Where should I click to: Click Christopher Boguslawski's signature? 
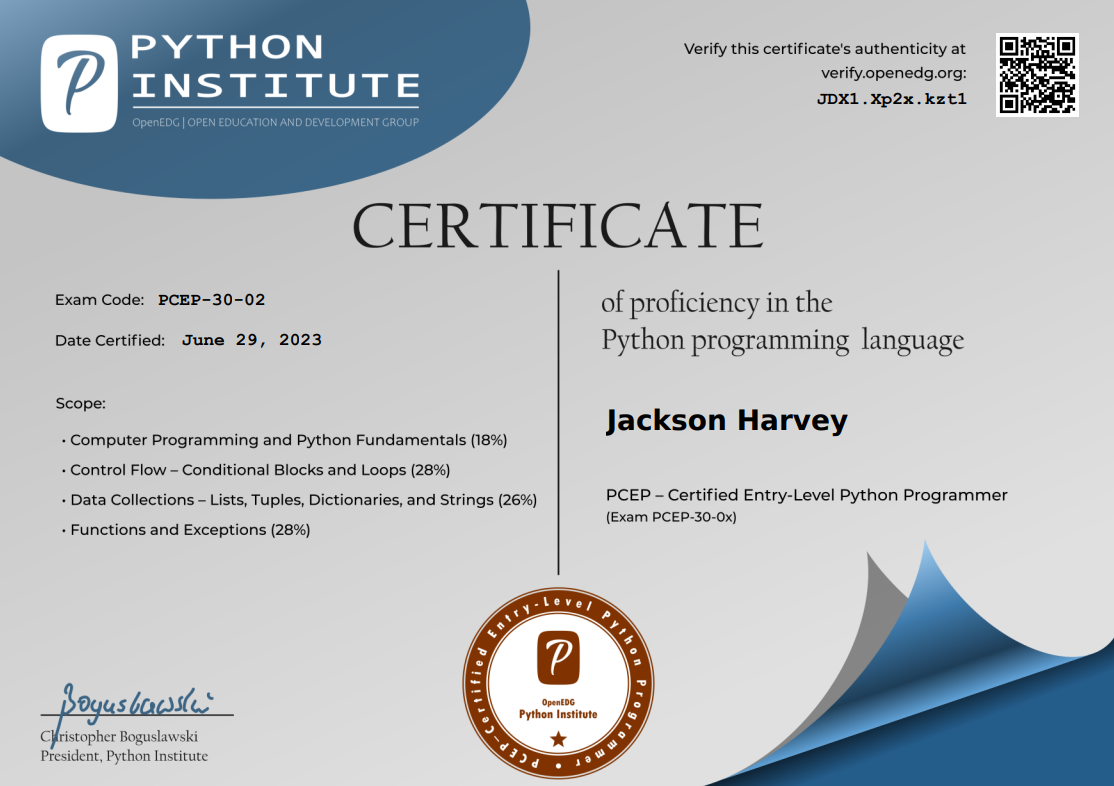(x=136, y=700)
